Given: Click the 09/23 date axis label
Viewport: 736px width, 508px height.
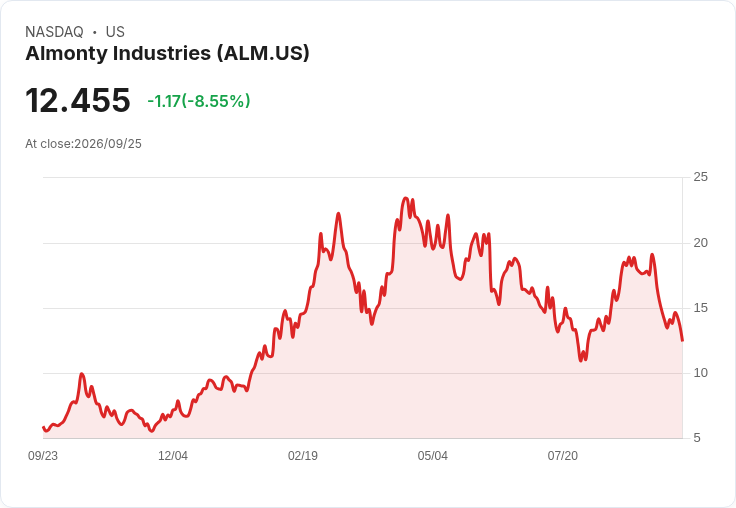Looking at the screenshot, I should coord(43,456).
